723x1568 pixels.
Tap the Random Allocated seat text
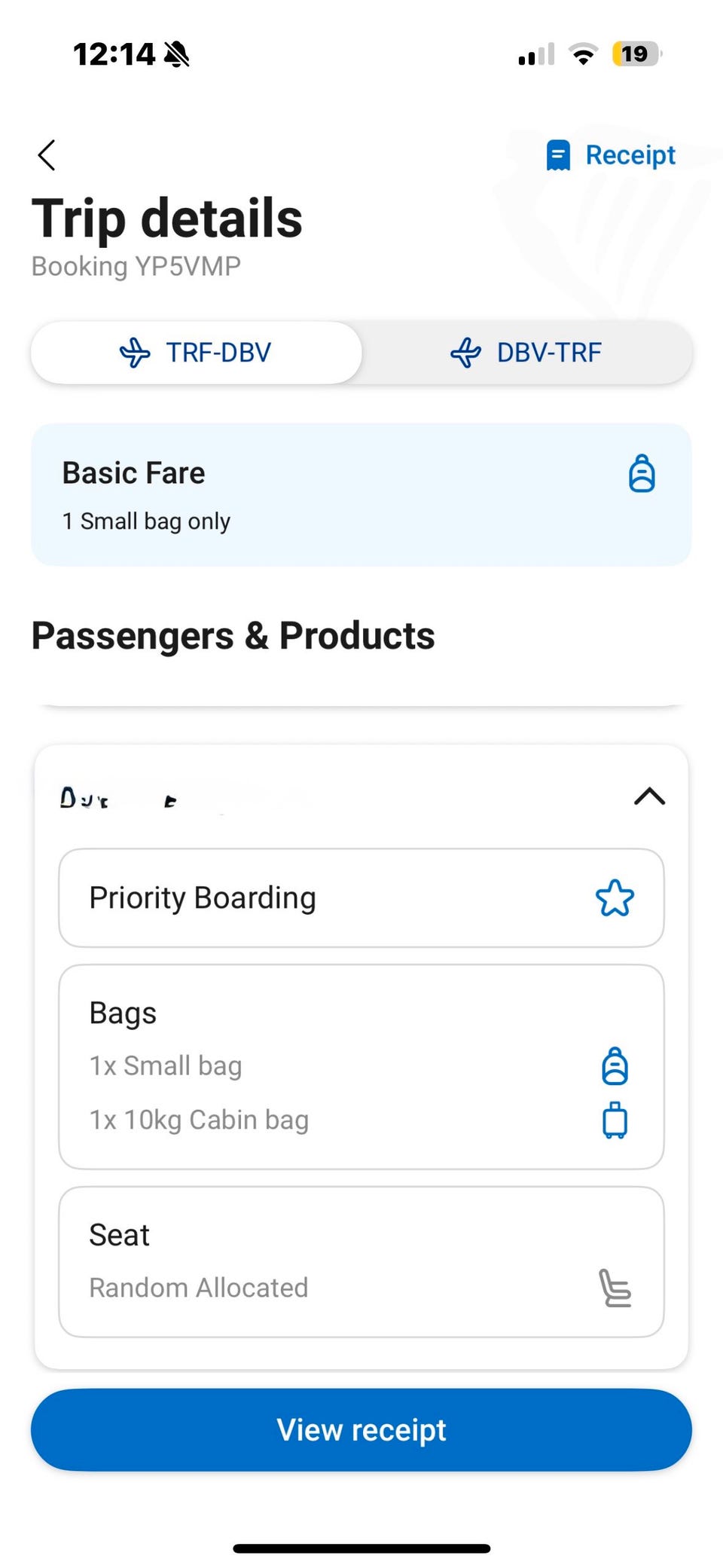click(199, 1288)
